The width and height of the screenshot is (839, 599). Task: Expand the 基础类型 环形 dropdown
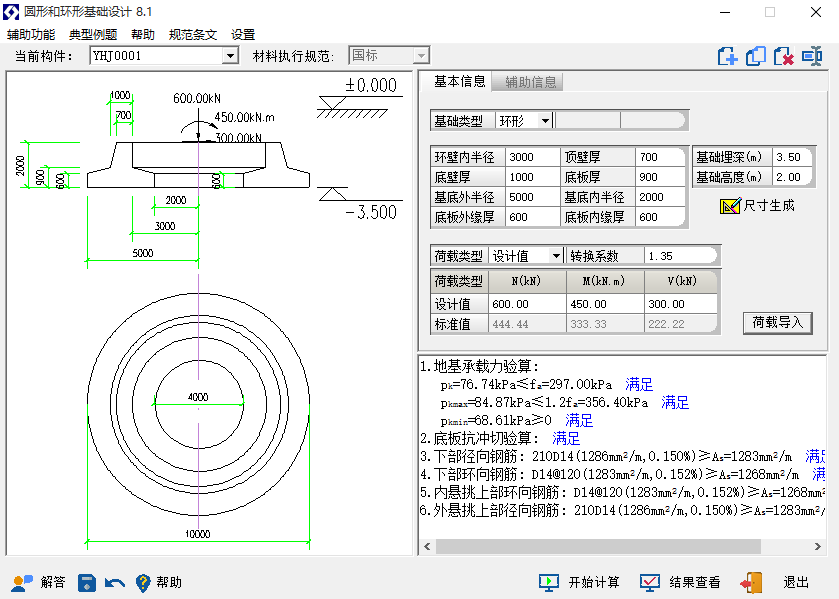[x=545, y=121]
